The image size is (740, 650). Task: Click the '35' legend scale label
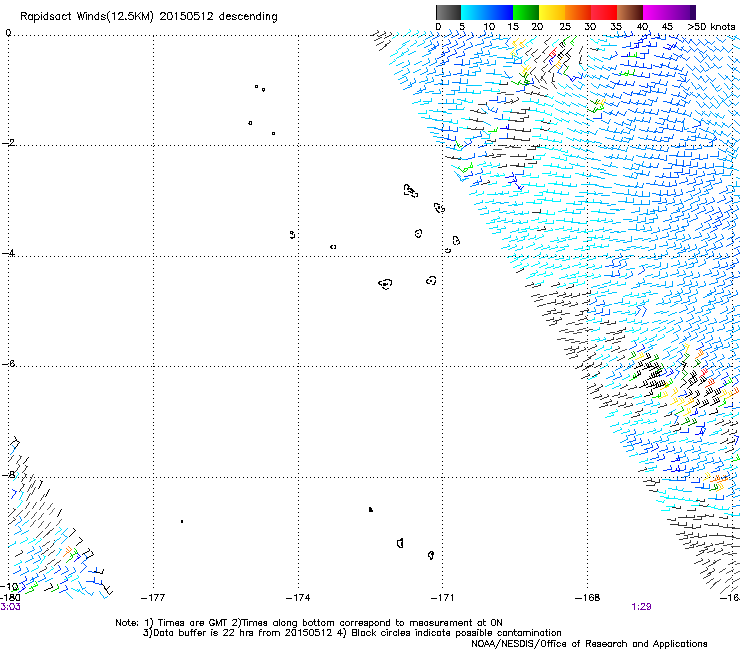point(616,27)
